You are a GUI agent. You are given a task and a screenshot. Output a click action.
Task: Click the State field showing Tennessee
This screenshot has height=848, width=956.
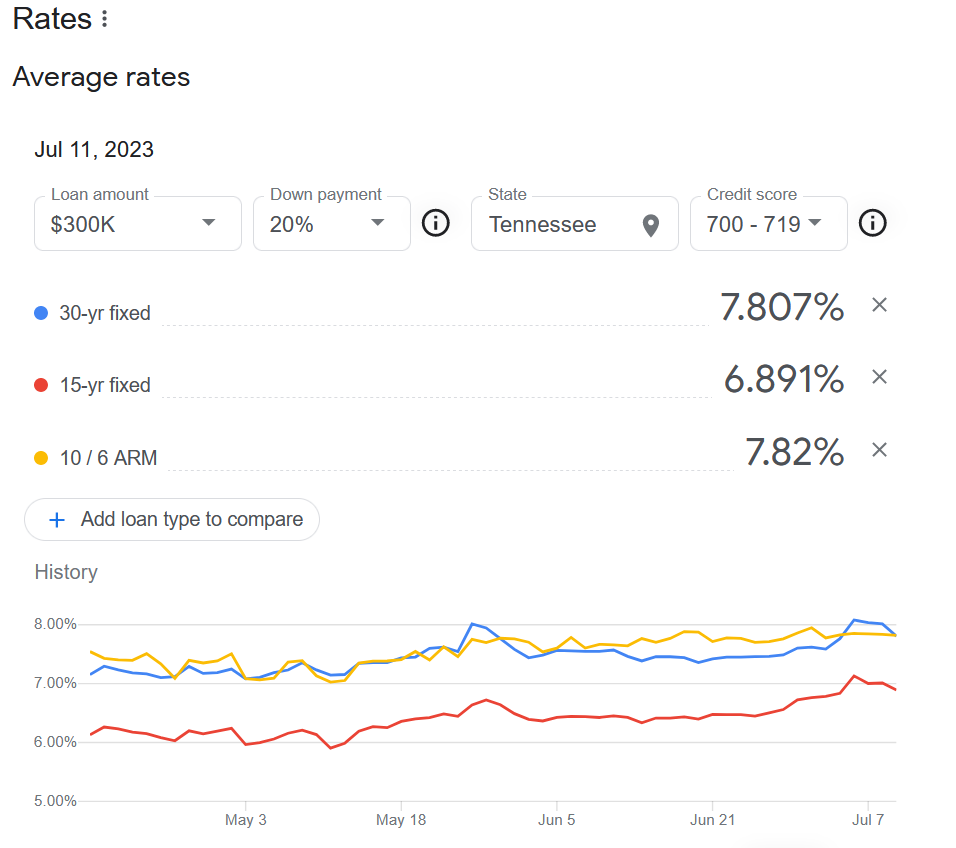tap(574, 223)
